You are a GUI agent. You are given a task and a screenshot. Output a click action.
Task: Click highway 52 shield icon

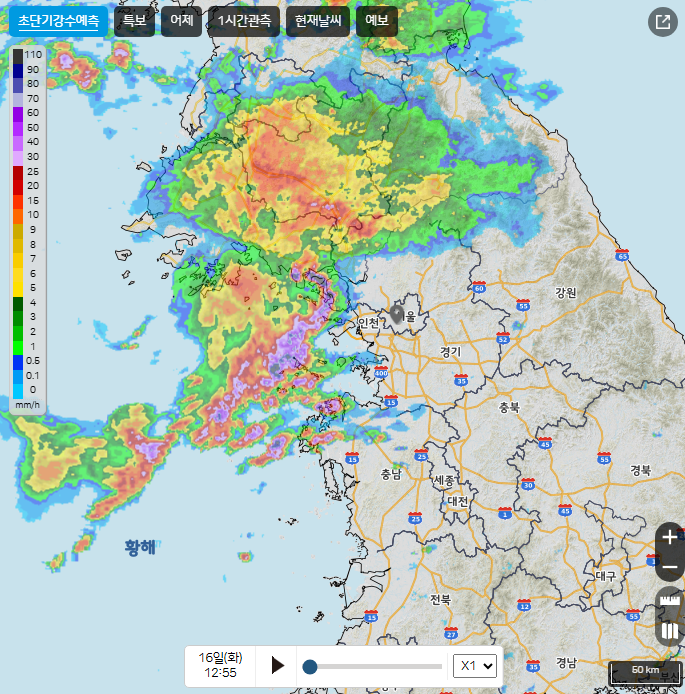503,338
